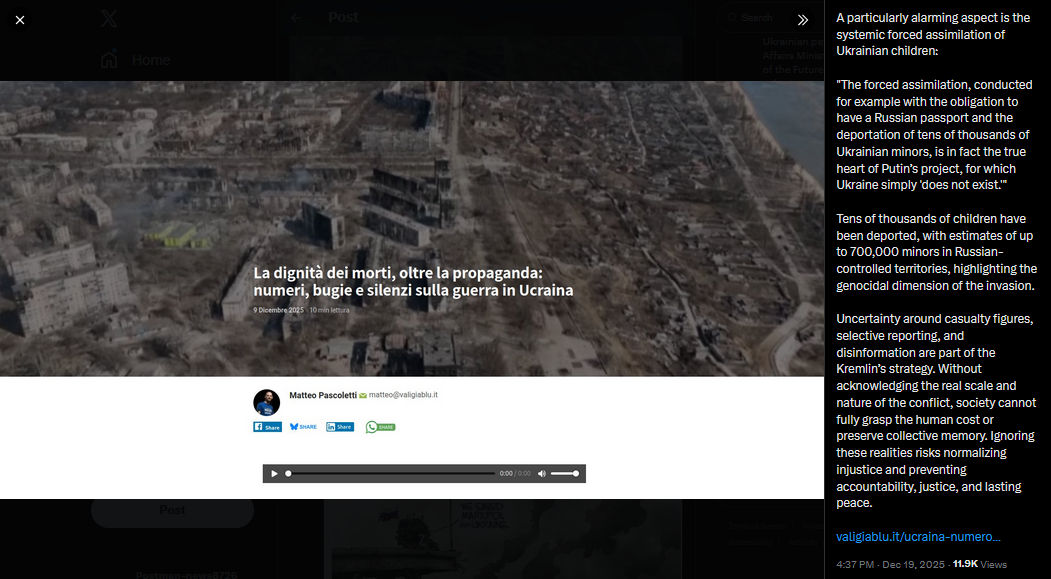Close the image viewer with X icon
Image resolution: width=1051 pixels, height=579 pixels.
tap(19, 20)
